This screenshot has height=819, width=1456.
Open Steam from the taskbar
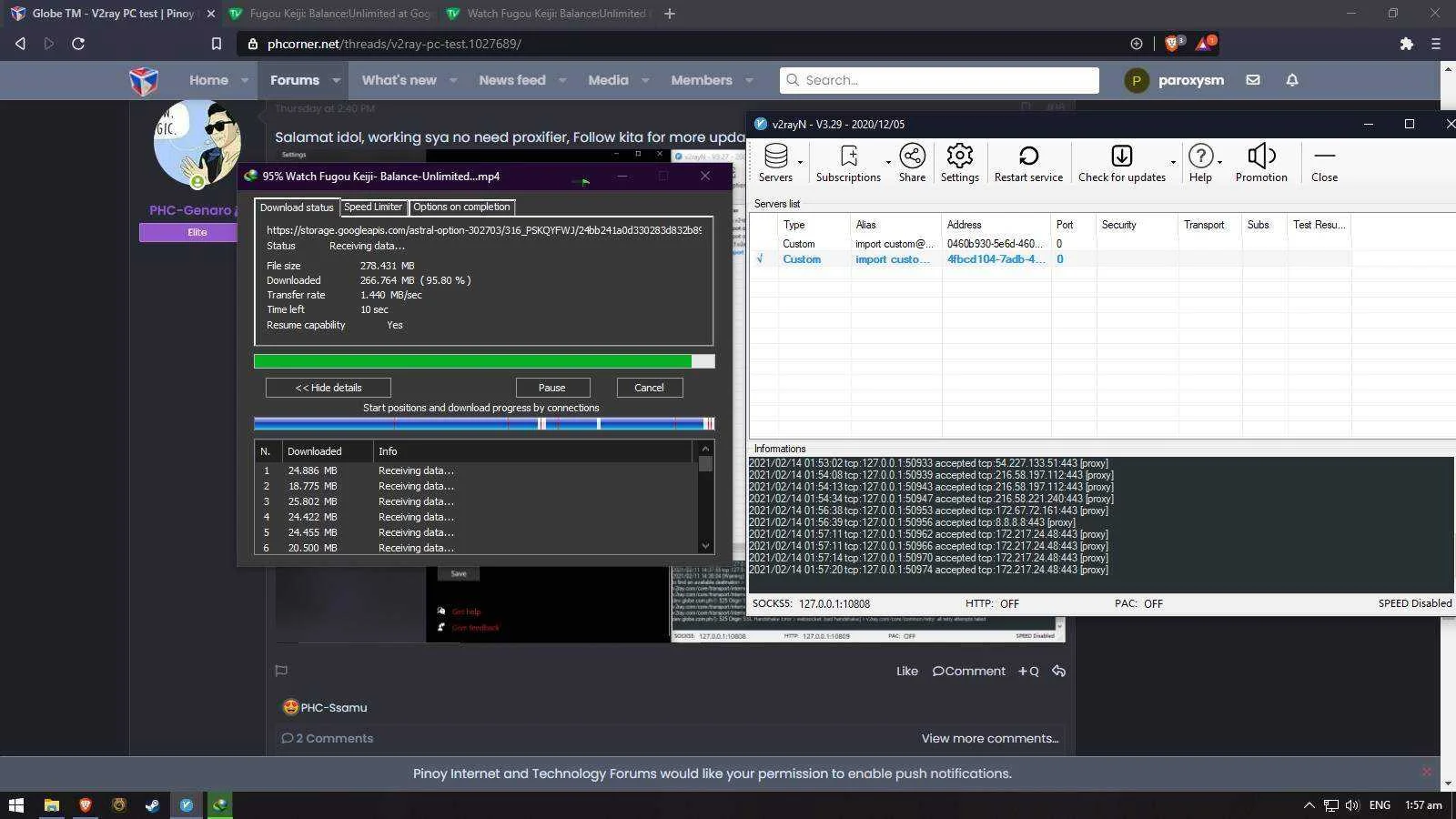[152, 804]
